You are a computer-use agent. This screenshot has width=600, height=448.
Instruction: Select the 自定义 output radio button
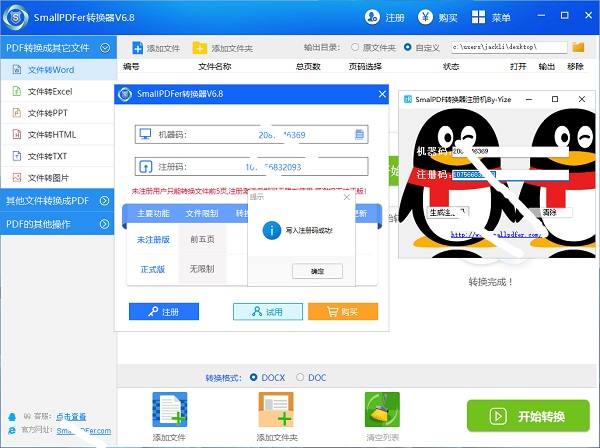pos(408,47)
